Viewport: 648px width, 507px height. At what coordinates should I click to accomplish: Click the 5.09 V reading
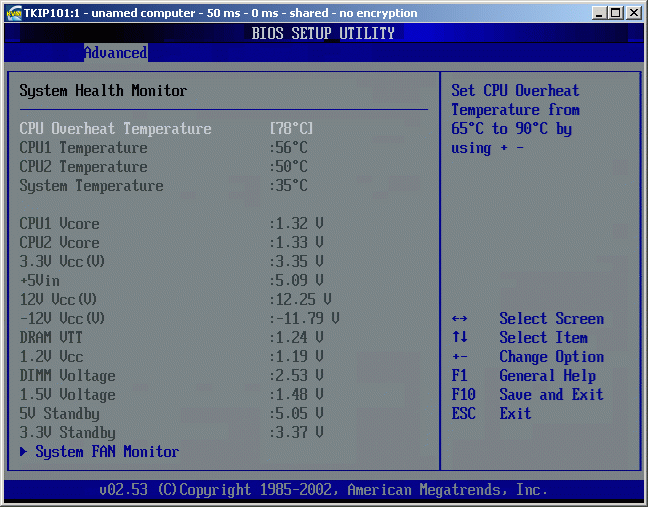296,281
